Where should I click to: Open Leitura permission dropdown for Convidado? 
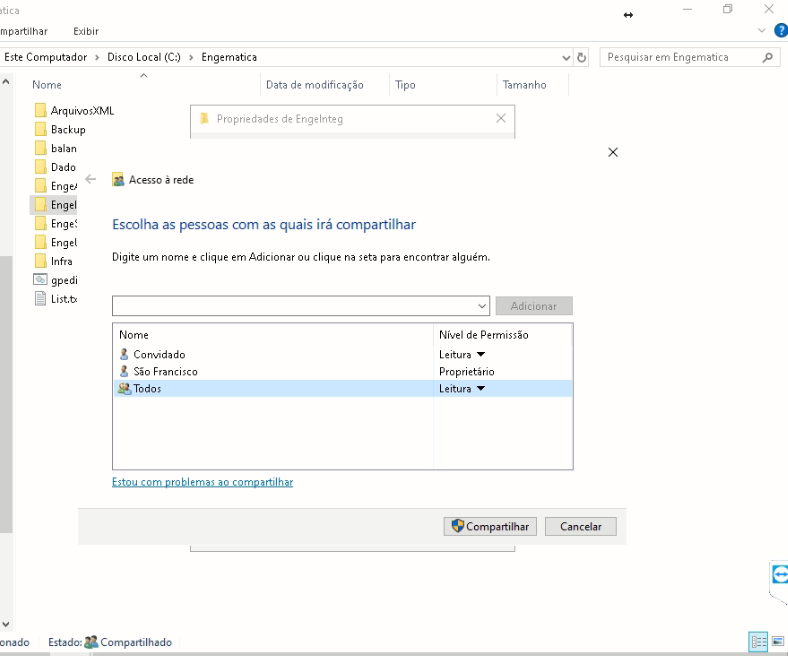480,355
